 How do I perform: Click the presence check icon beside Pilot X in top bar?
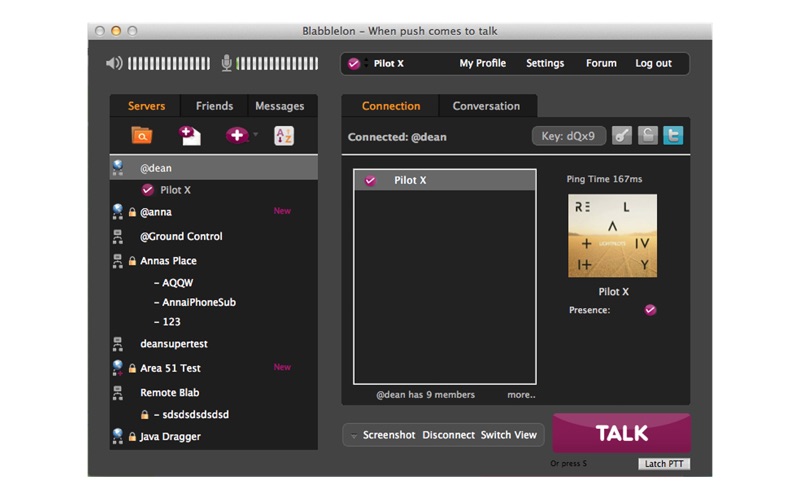click(354, 63)
